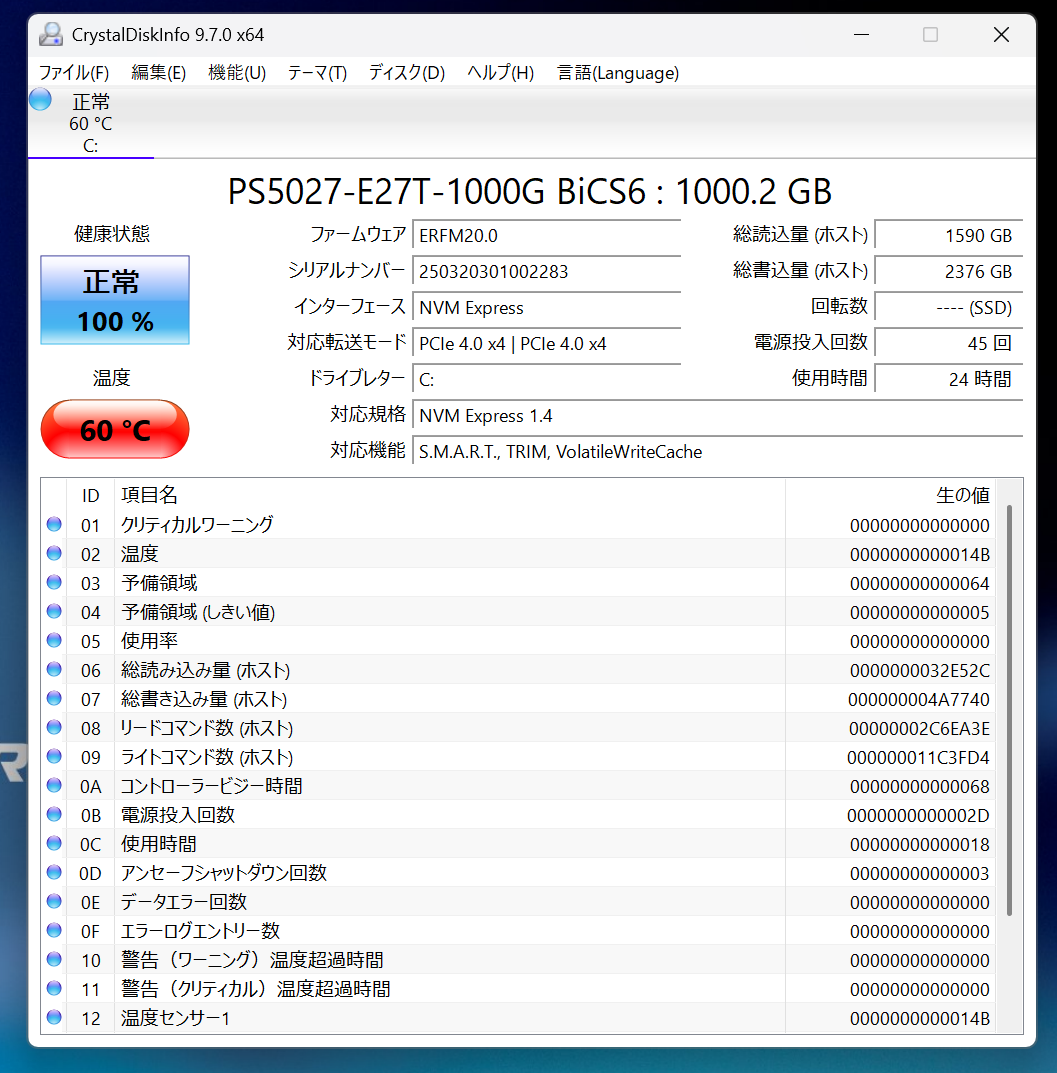Screen dimensions: 1057x1073
Task: Click the status icon for クリティカルワーニング row
Action: pyautogui.click(x=54, y=525)
